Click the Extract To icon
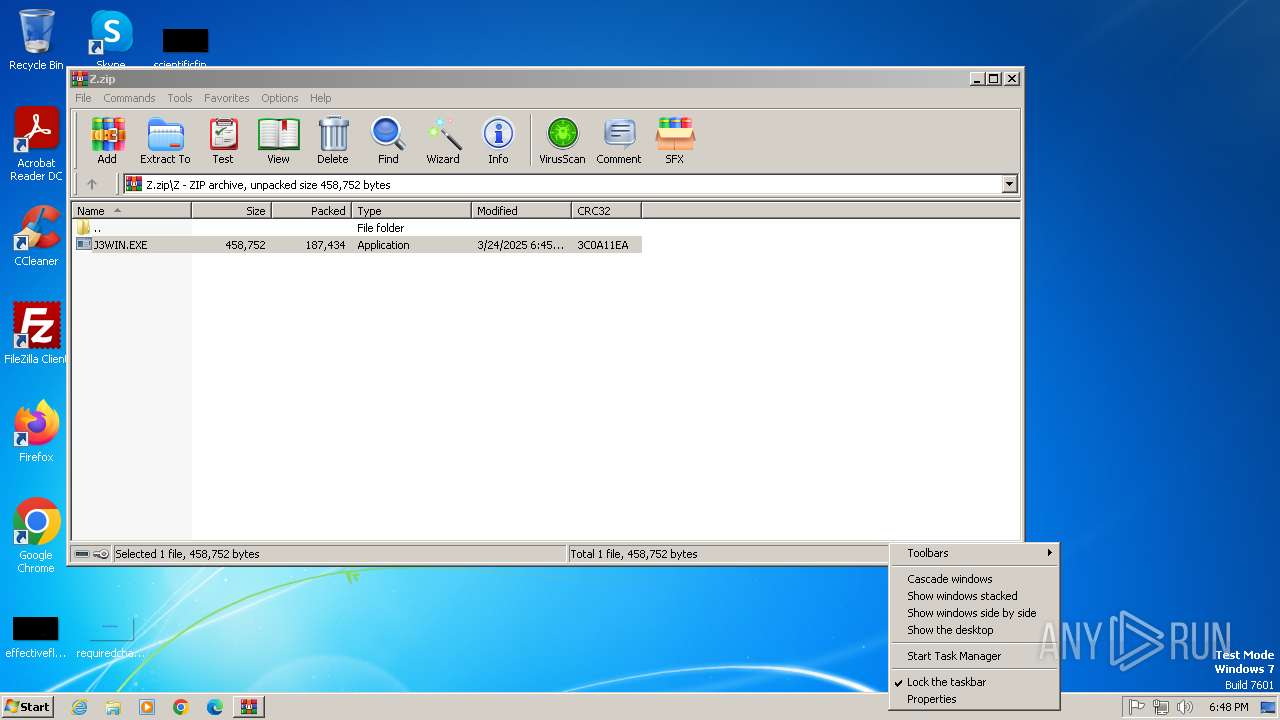Screen dimensions: 1280x720 (165, 140)
